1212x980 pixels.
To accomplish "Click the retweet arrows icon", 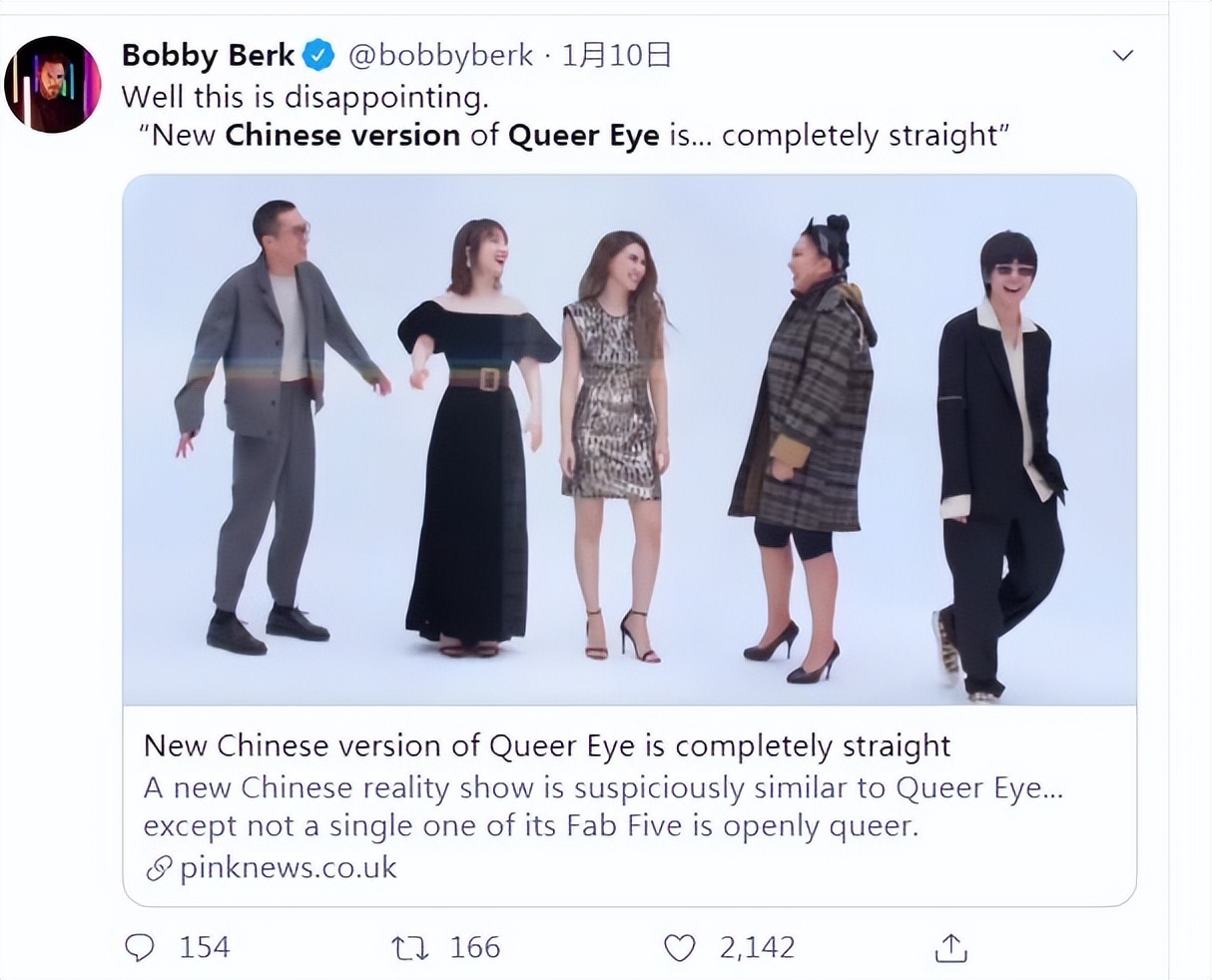I will pyautogui.click(x=409, y=947).
